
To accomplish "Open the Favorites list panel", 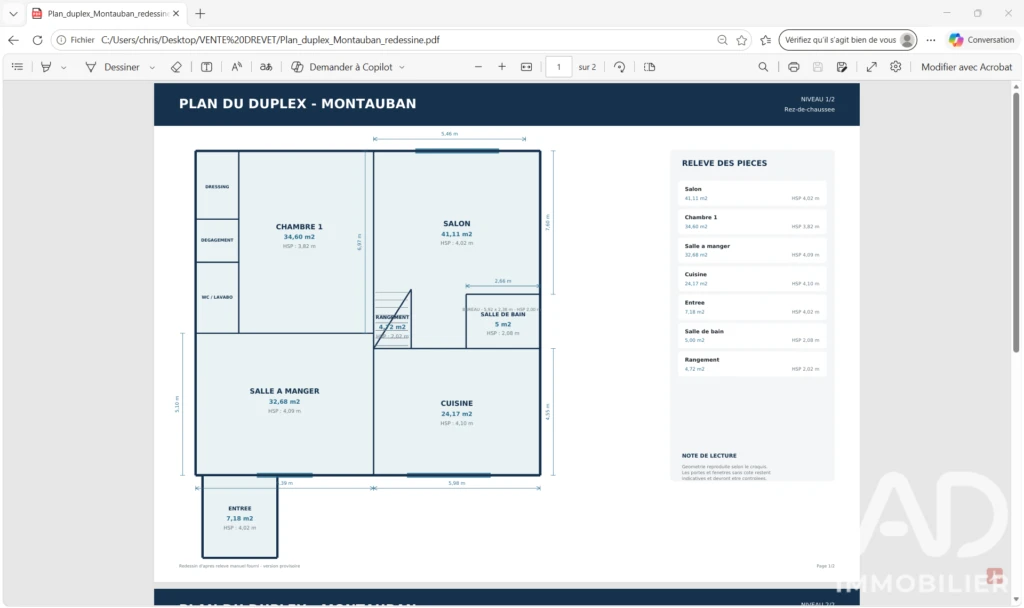I will pyautogui.click(x=765, y=40).
